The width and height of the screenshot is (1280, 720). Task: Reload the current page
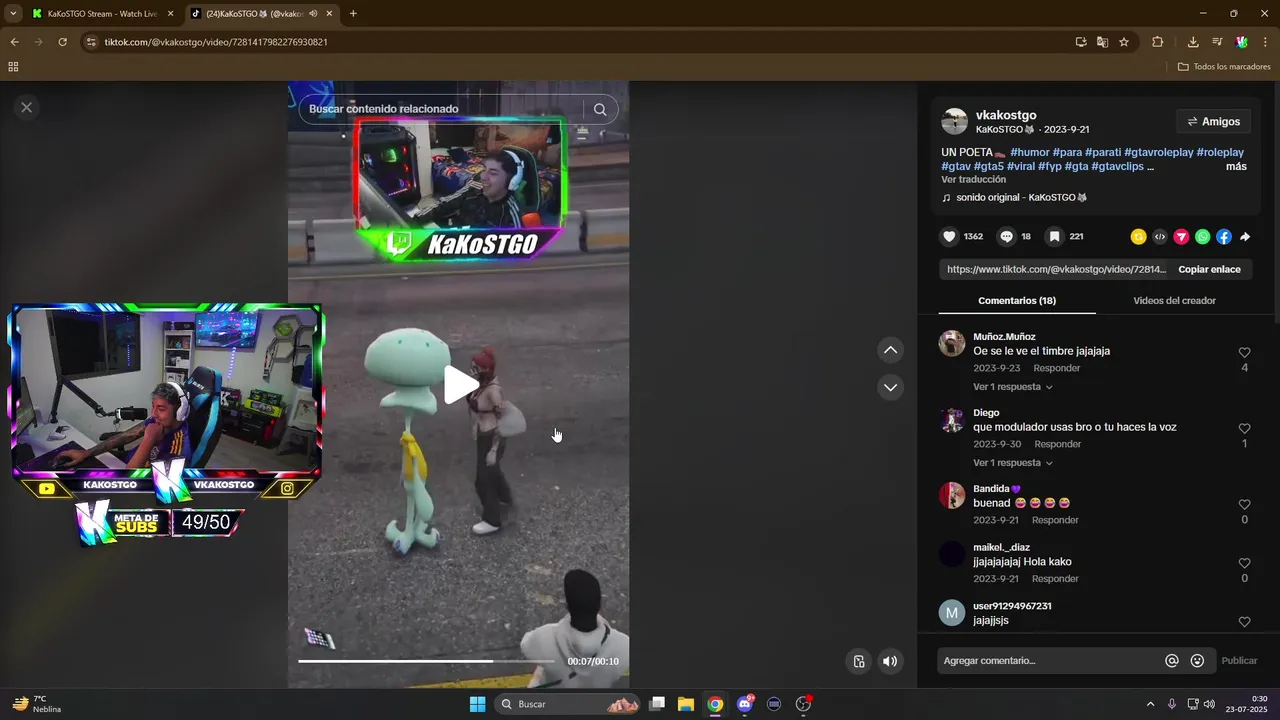click(x=62, y=42)
